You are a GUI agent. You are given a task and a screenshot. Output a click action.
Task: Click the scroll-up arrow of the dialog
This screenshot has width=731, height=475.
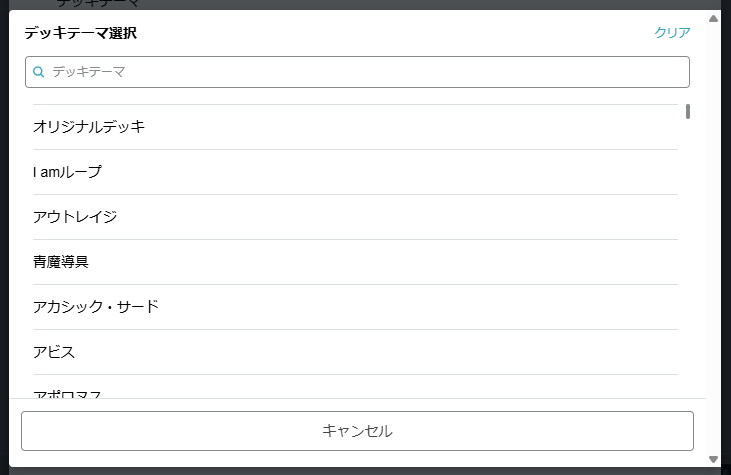(713, 18)
